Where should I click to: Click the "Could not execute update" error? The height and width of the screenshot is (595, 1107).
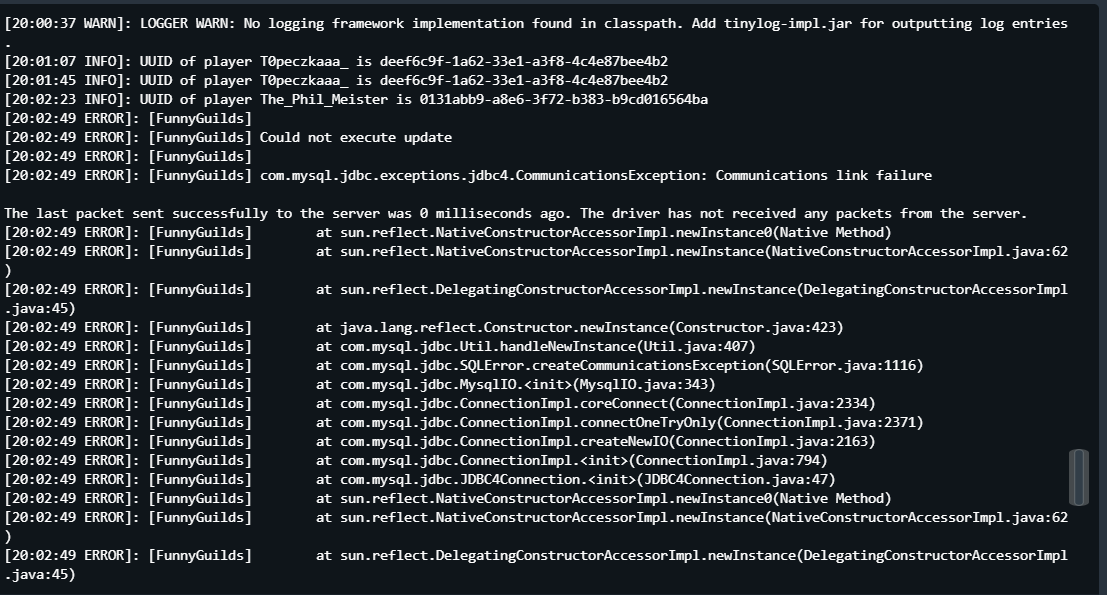pos(355,137)
